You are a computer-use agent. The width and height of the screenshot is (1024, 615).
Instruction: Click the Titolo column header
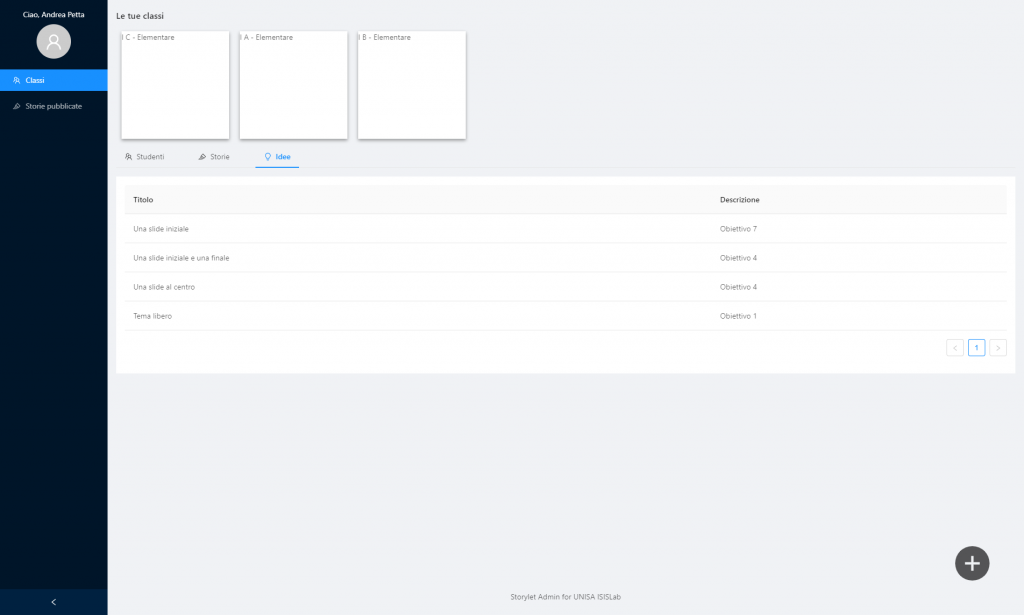pyautogui.click(x=143, y=200)
